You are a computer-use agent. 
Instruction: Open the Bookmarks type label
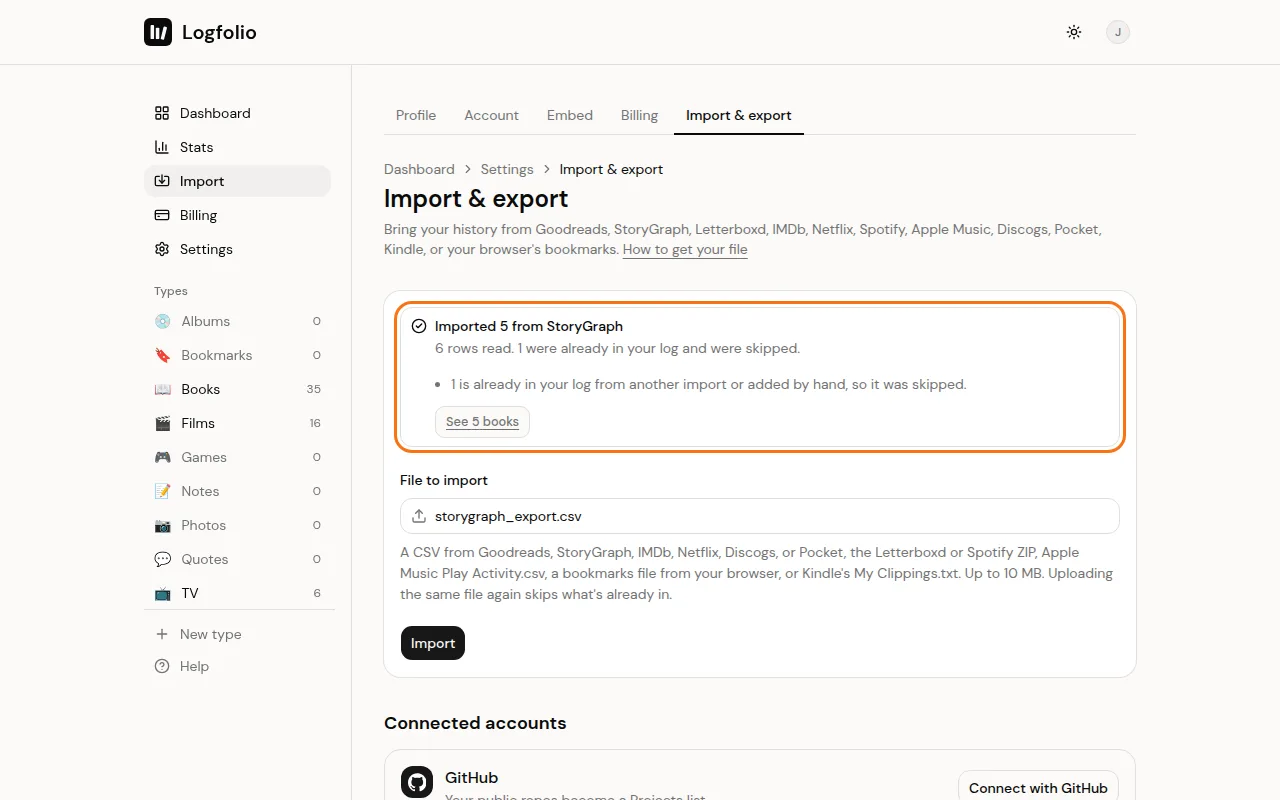(x=217, y=355)
